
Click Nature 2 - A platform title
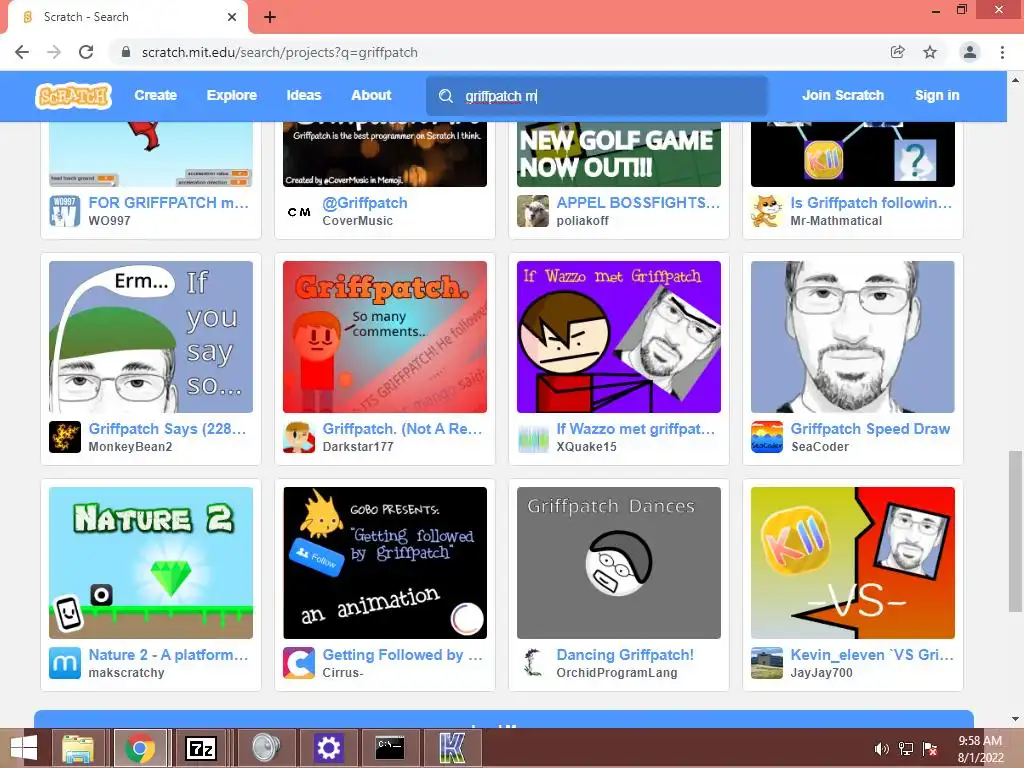tap(168, 655)
